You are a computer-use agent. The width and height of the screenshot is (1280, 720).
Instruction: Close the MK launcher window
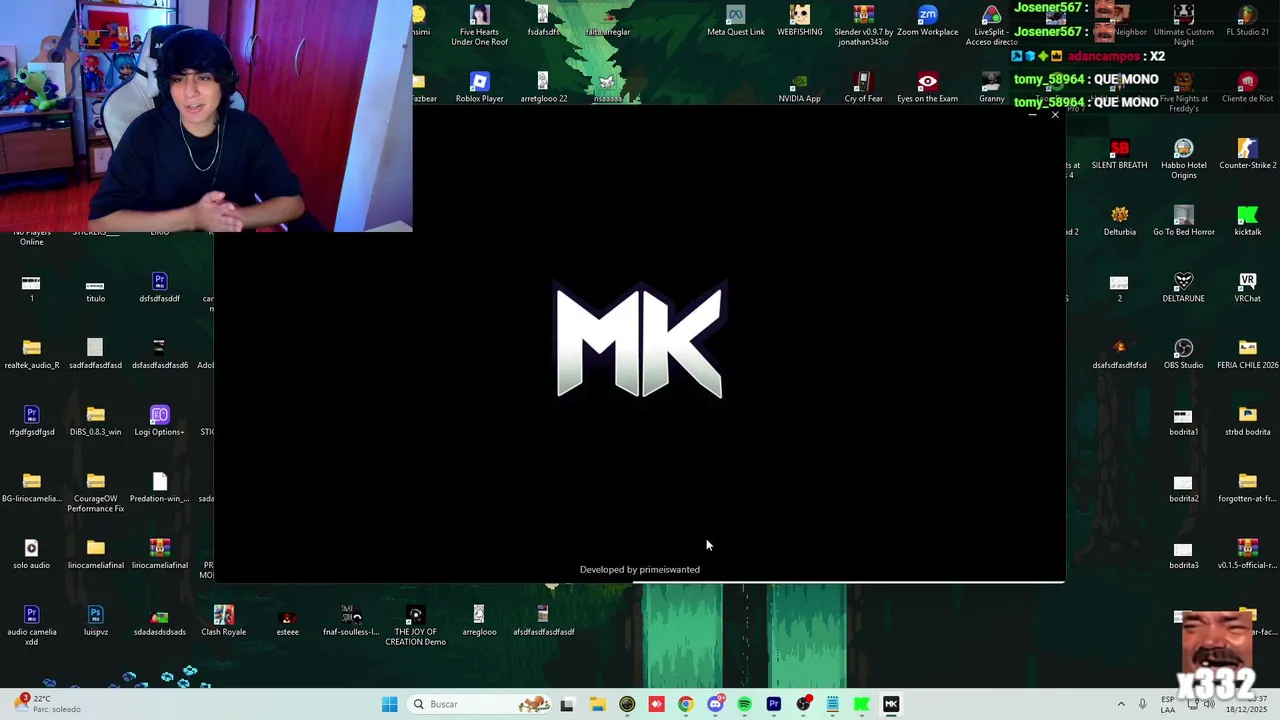1054,115
